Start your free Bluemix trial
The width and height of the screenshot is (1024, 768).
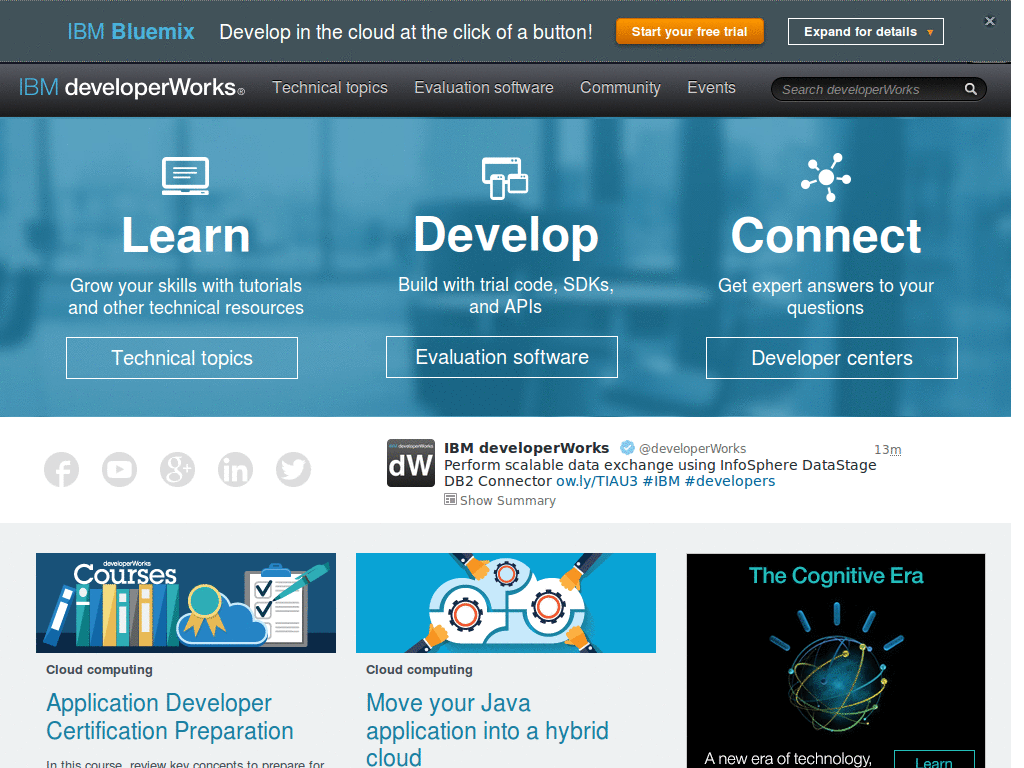(x=690, y=31)
